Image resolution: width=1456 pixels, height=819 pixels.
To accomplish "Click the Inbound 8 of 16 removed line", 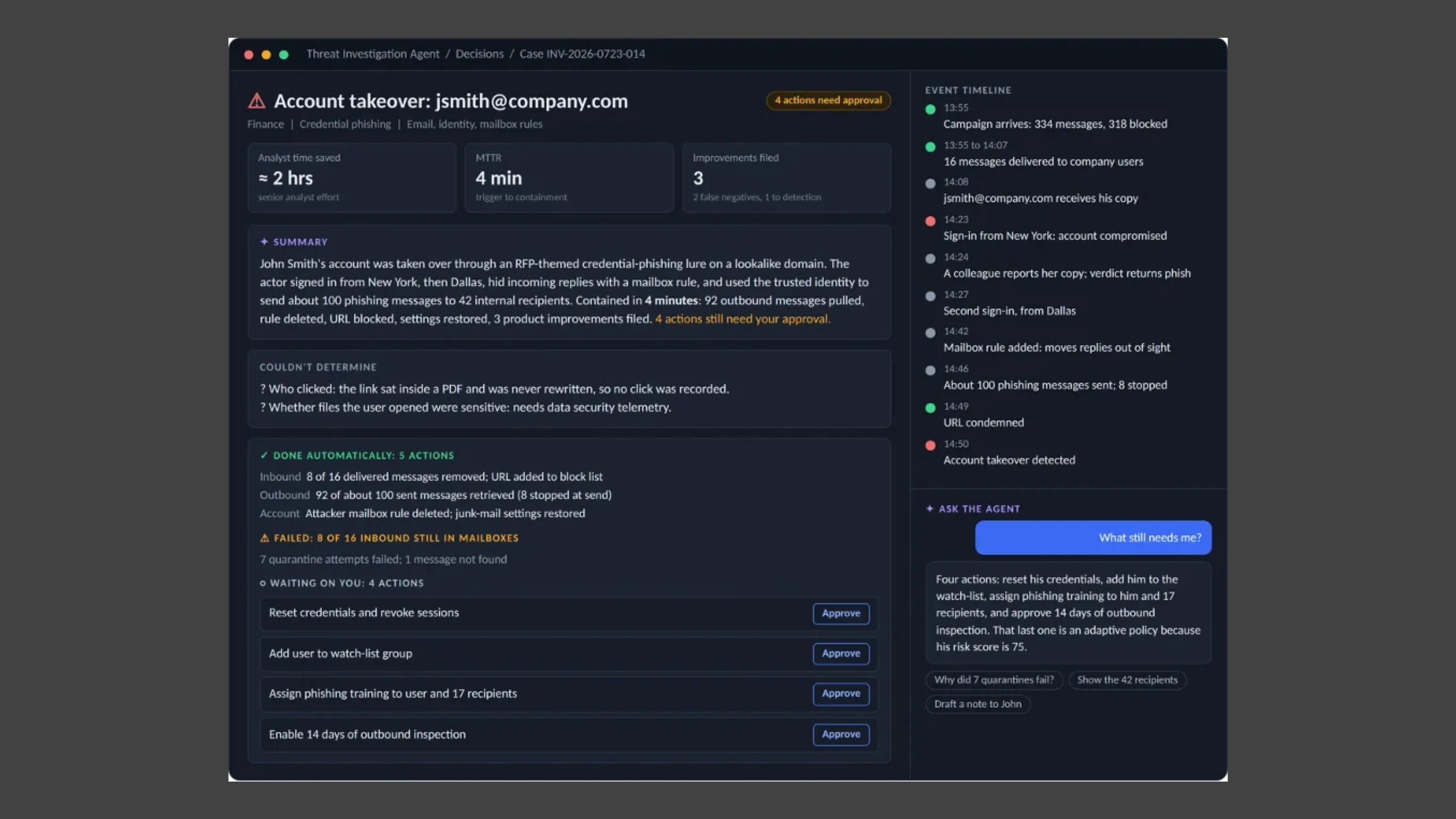I will pyautogui.click(x=431, y=476).
